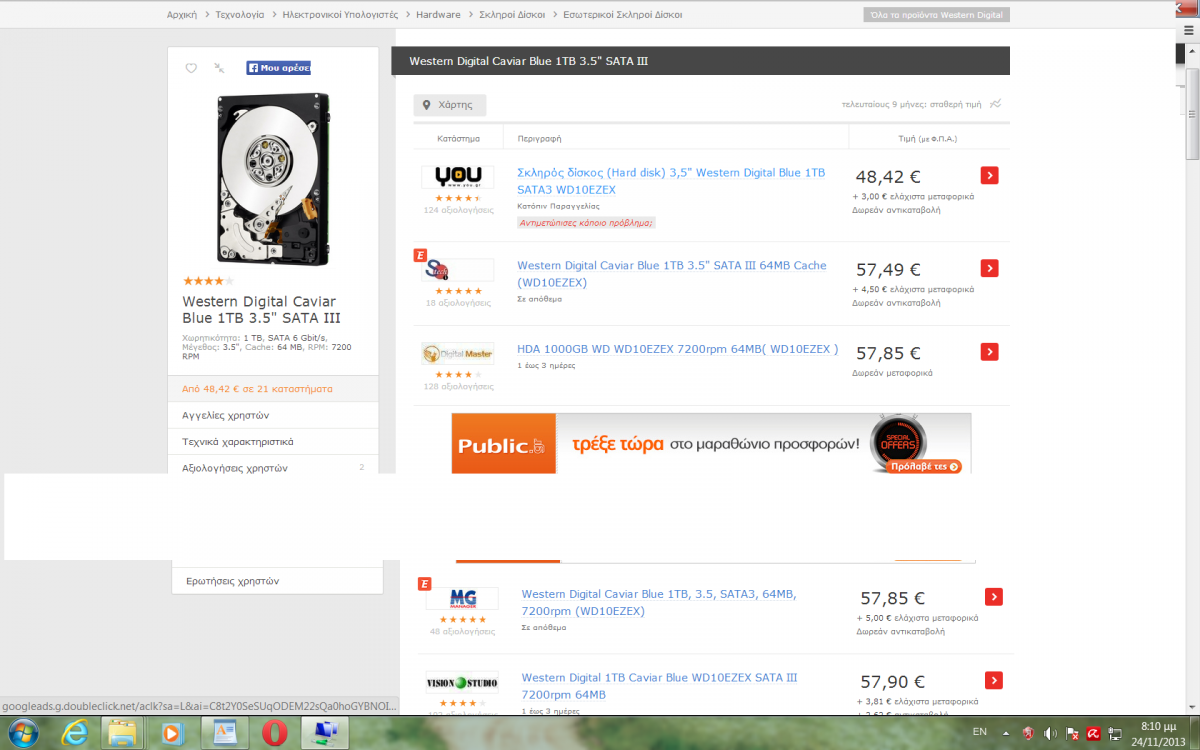Open Αξιολογήσεις χρηστών sidebar item
The height and width of the screenshot is (750, 1200).
274,466
